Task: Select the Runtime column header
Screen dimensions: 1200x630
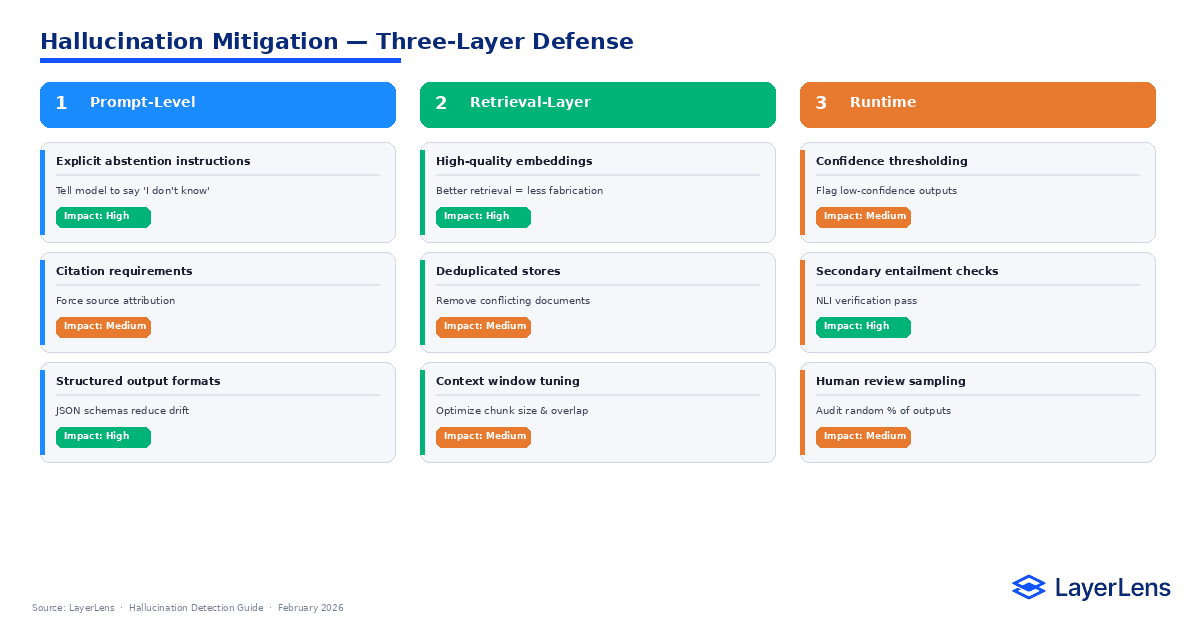Action: pos(978,105)
